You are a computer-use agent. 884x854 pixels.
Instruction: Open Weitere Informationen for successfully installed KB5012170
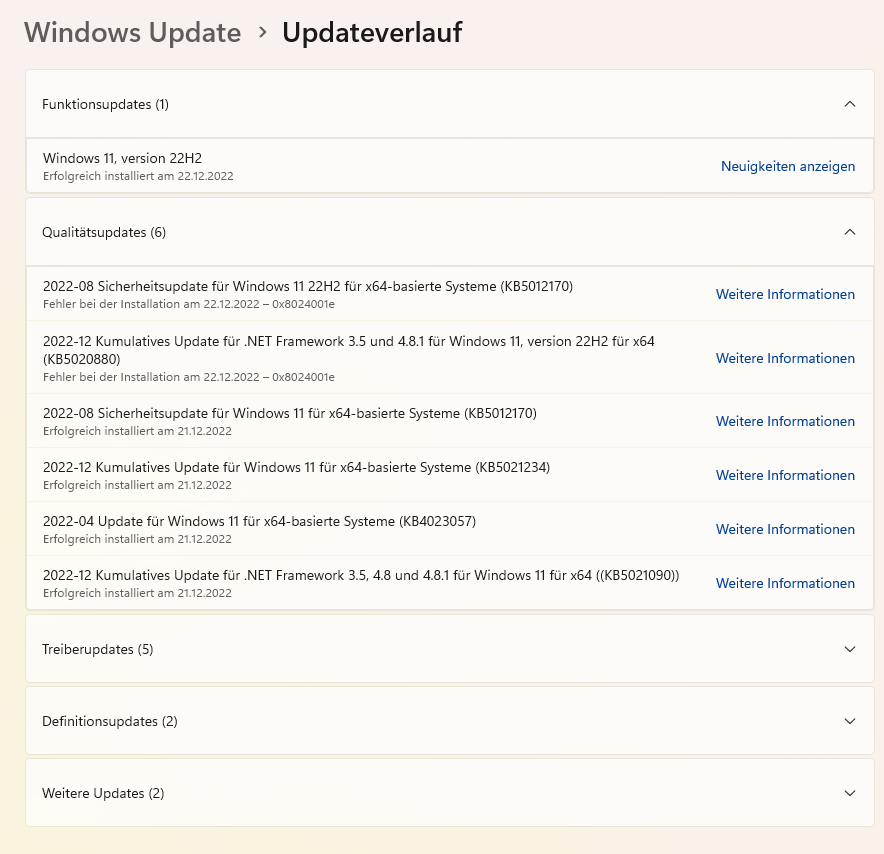(x=785, y=421)
